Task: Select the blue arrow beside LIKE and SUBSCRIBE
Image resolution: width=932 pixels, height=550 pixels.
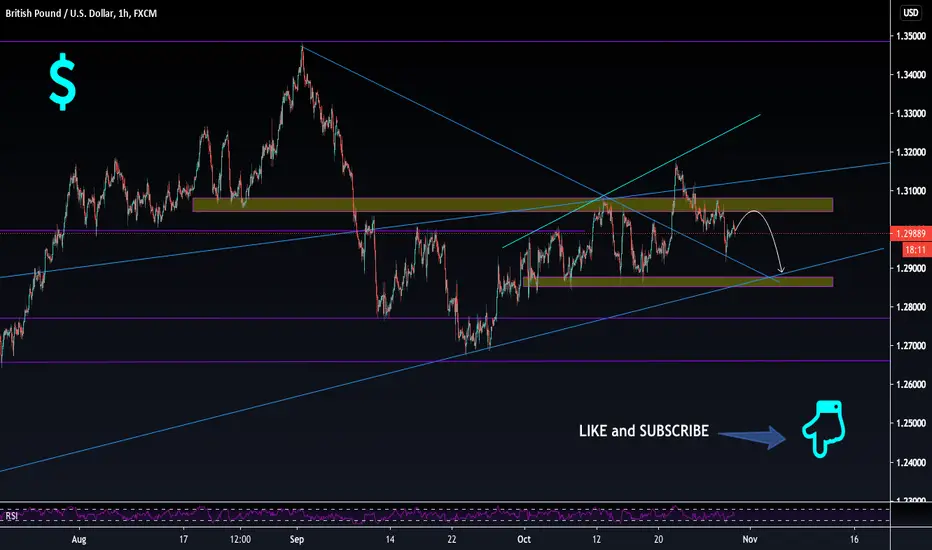Action: point(752,438)
